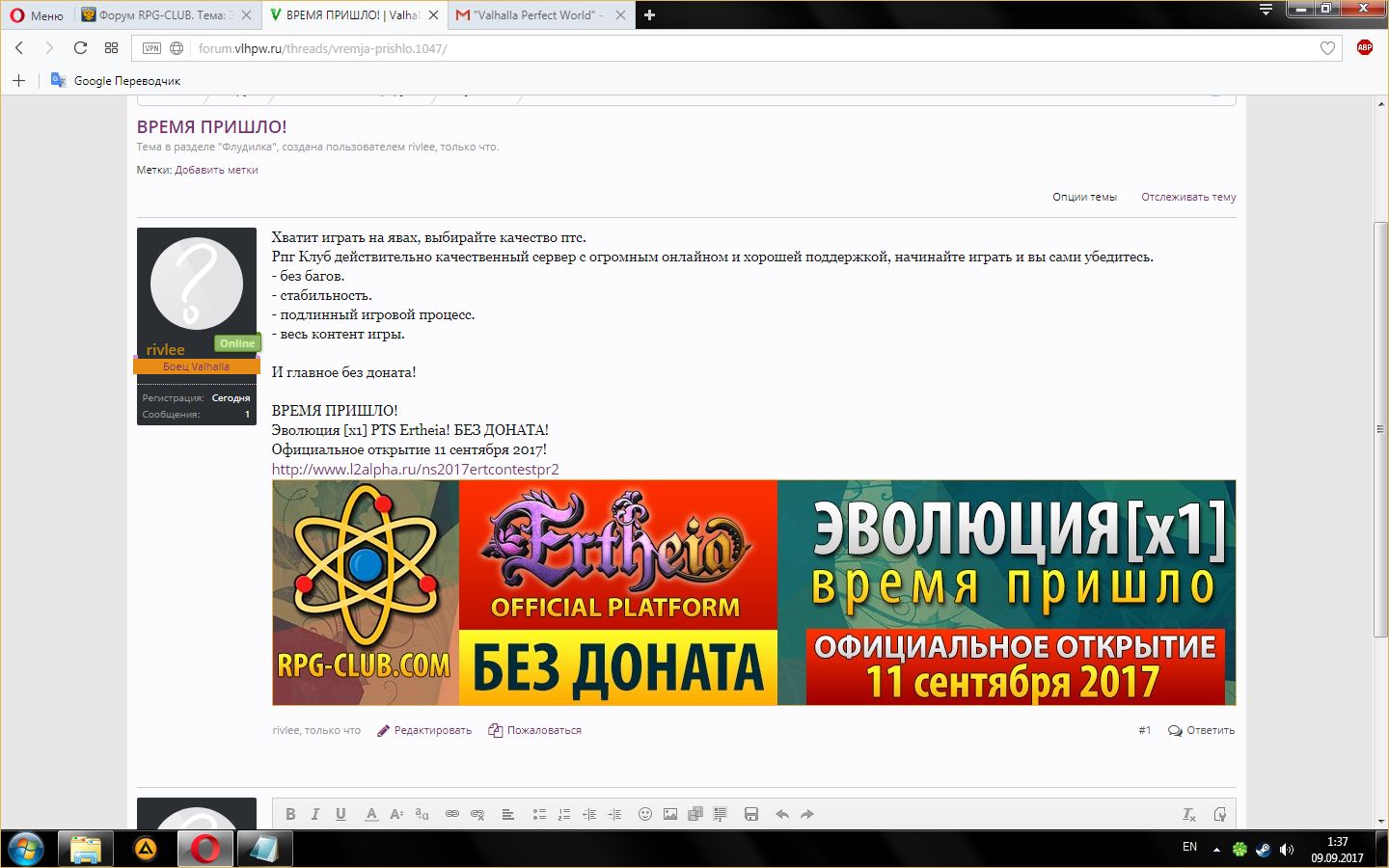Image resolution: width=1389 pixels, height=868 pixels.
Task: Click the insert quote/special icon
Action: [x=721, y=814]
